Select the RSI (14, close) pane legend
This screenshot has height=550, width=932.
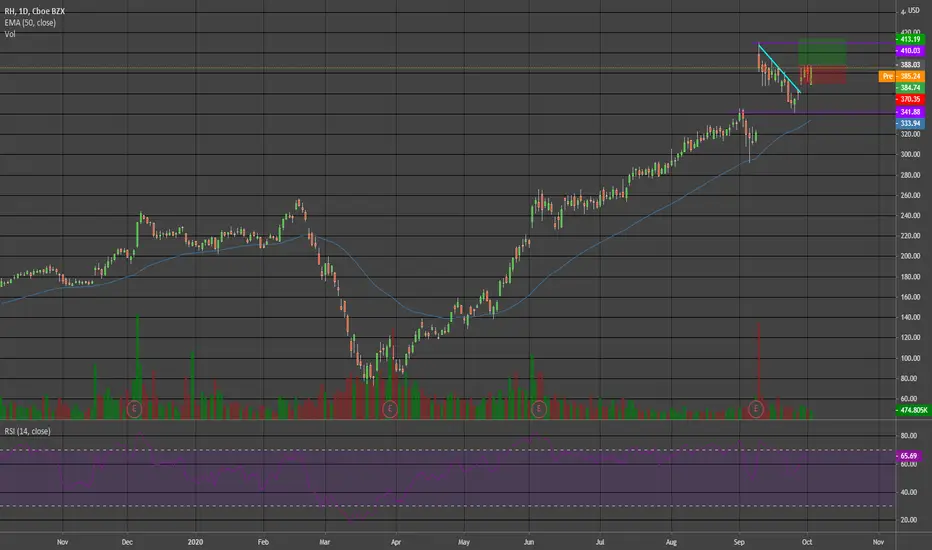[27, 431]
